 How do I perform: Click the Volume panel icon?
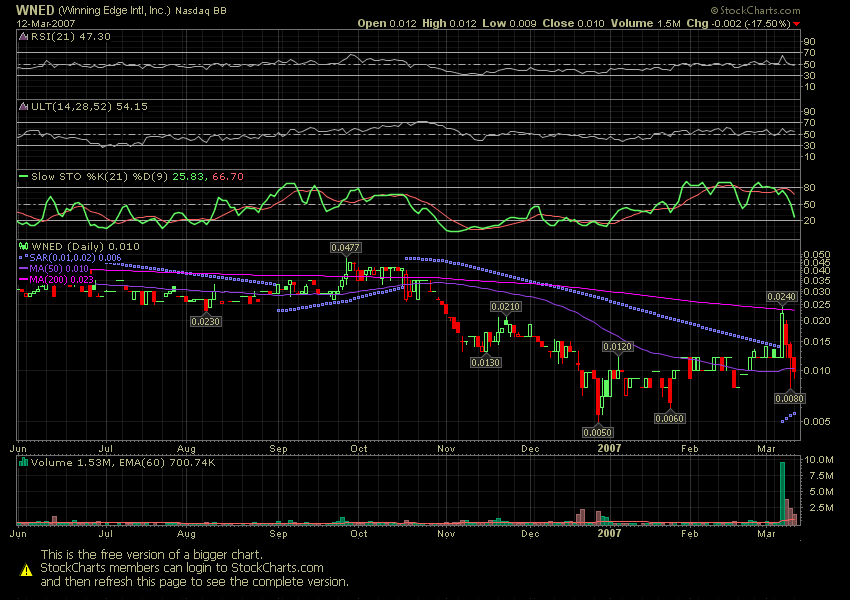tap(22, 462)
